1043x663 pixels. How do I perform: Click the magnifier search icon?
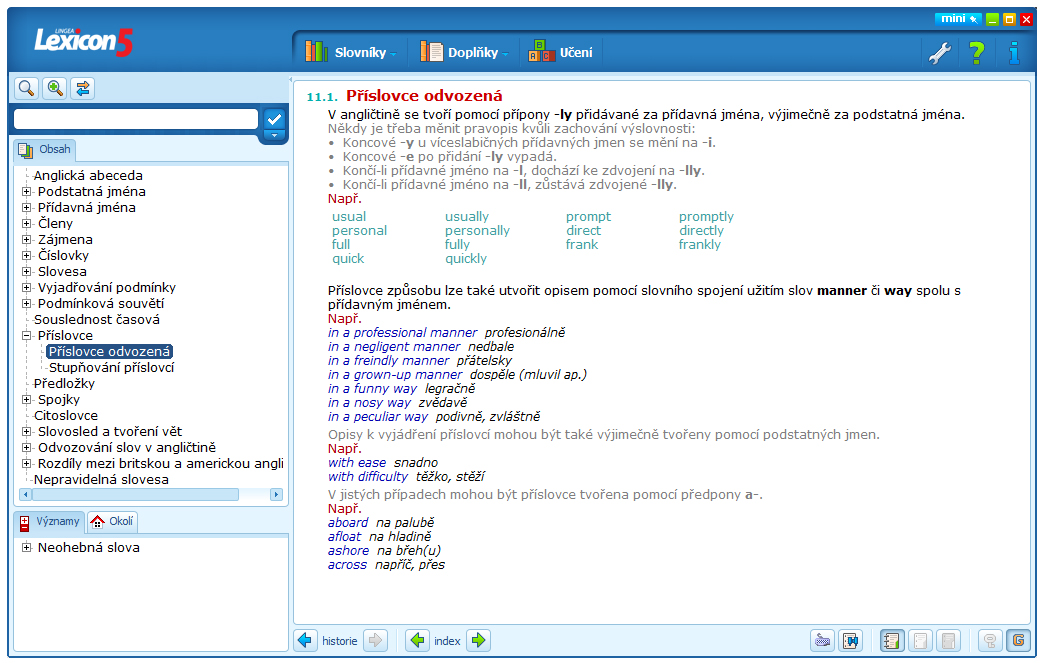click(26, 88)
